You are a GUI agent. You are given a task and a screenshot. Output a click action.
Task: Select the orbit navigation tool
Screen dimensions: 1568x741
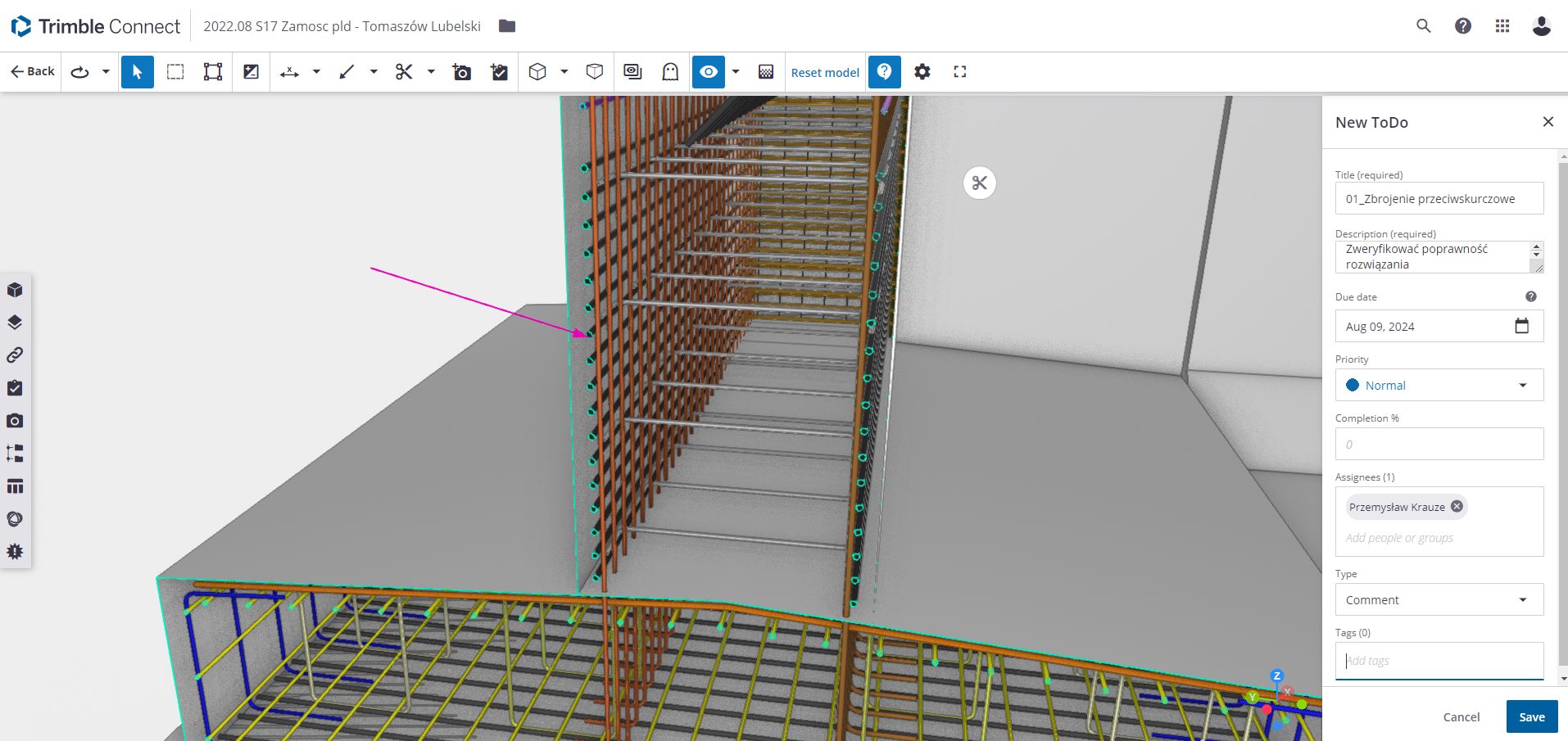(x=79, y=72)
